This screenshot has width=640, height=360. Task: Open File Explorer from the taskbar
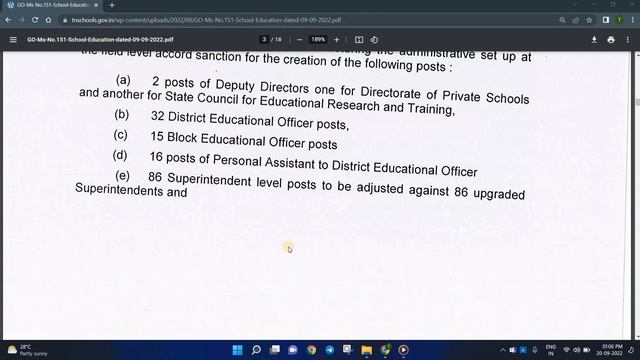[x=367, y=350]
